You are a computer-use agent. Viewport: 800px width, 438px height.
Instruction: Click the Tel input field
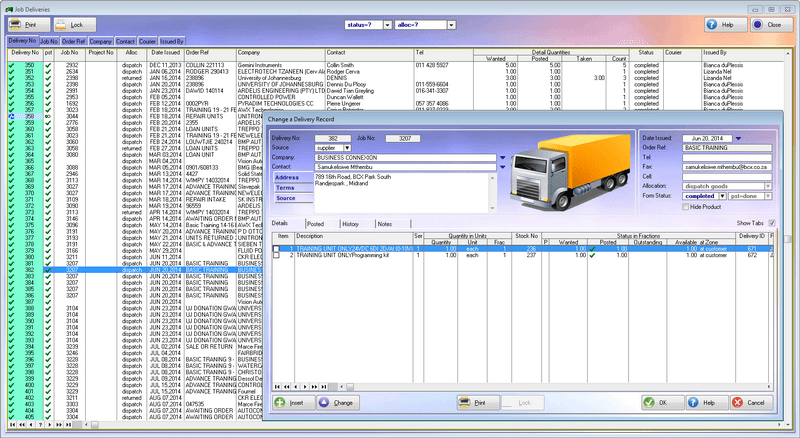click(x=727, y=157)
